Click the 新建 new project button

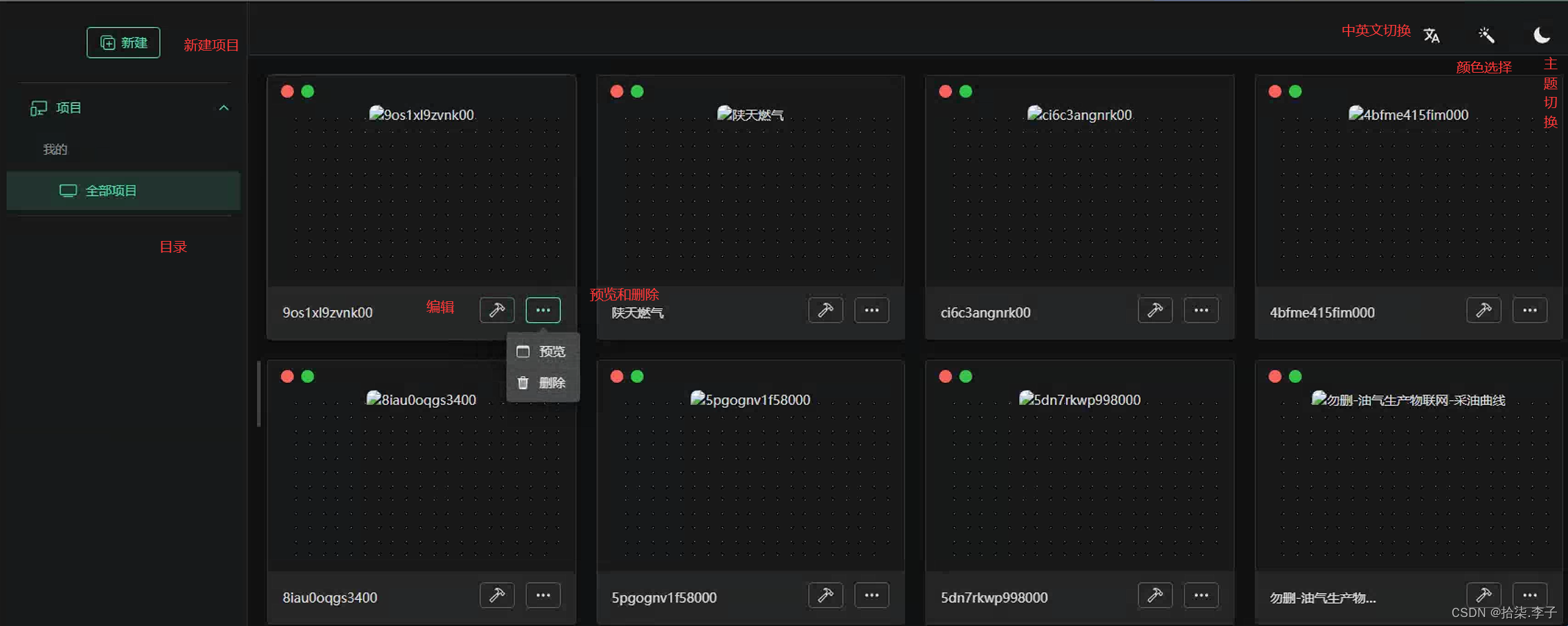tap(123, 43)
